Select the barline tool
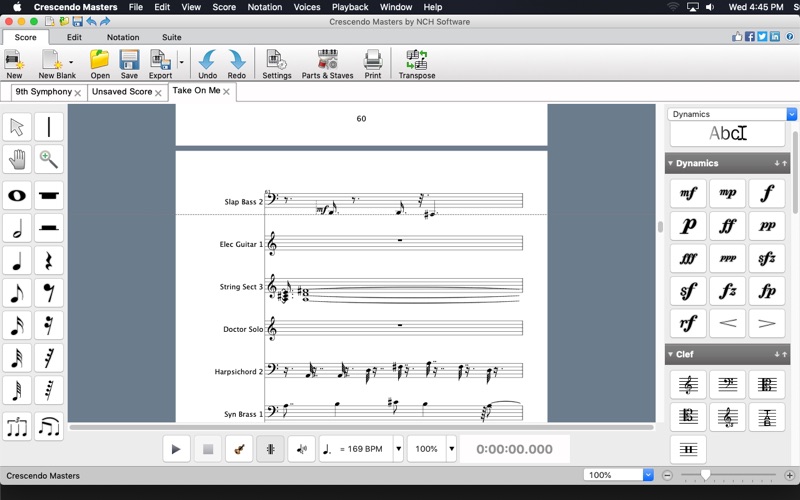The width and height of the screenshot is (800, 500). pyautogui.click(x=49, y=127)
